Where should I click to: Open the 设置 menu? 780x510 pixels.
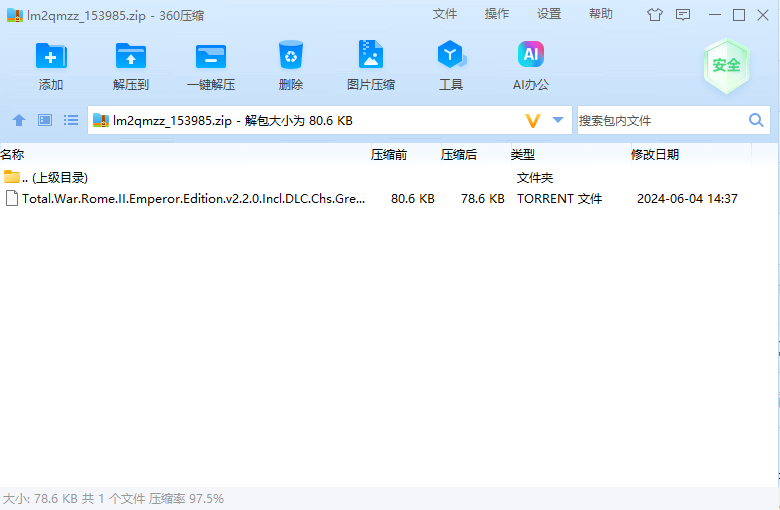(549, 14)
